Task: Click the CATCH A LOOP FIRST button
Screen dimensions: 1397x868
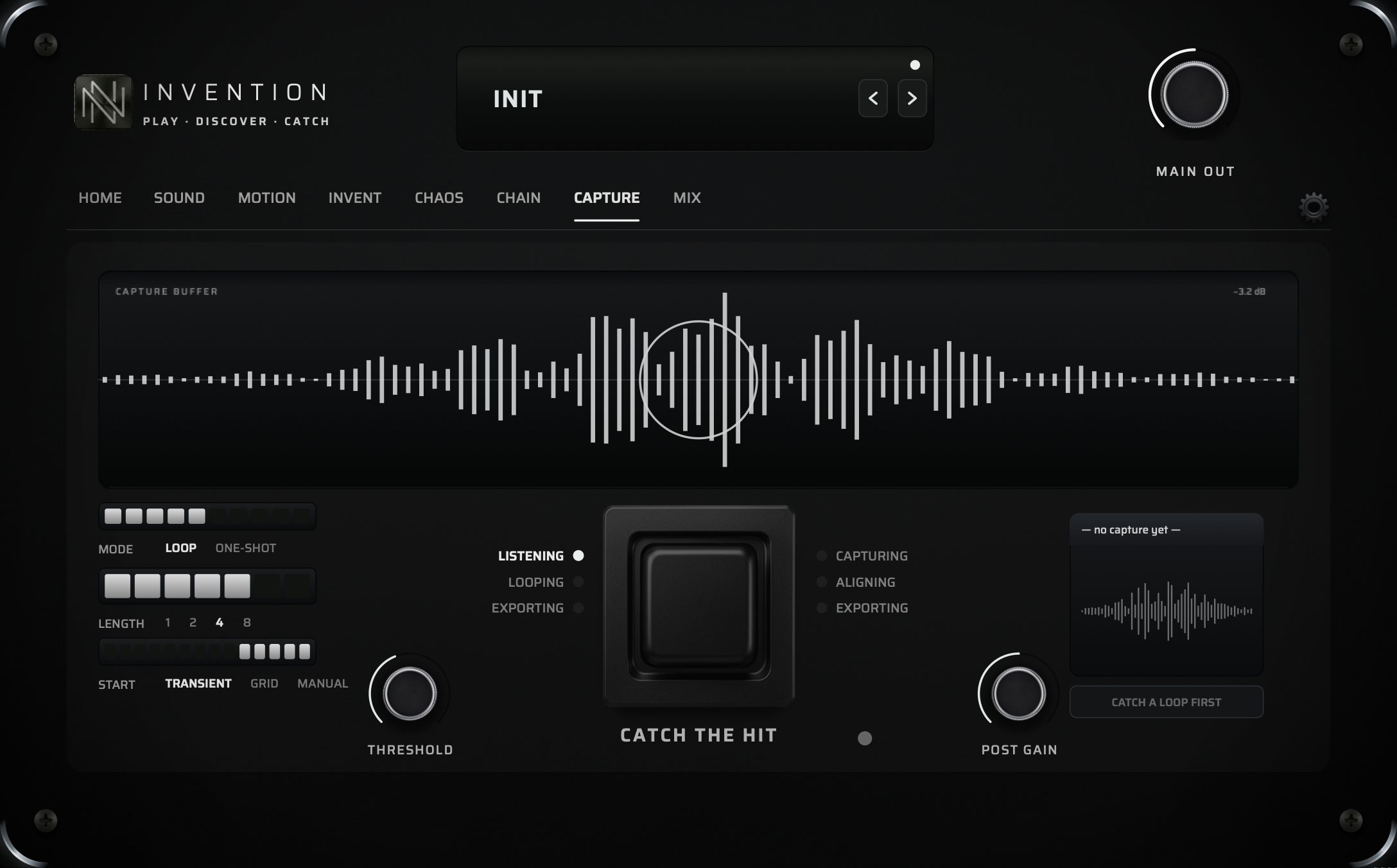Action: click(1167, 702)
